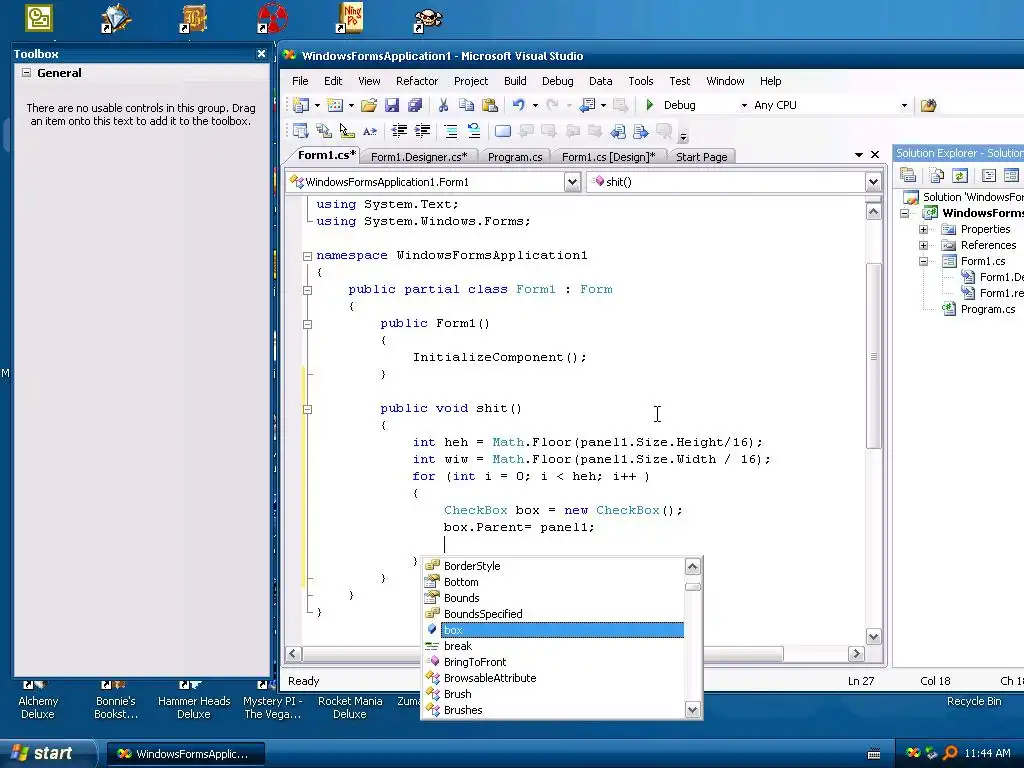Screen dimensions: 1024x768
Task: Close the Toolbox panel
Action: [x=261, y=54]
